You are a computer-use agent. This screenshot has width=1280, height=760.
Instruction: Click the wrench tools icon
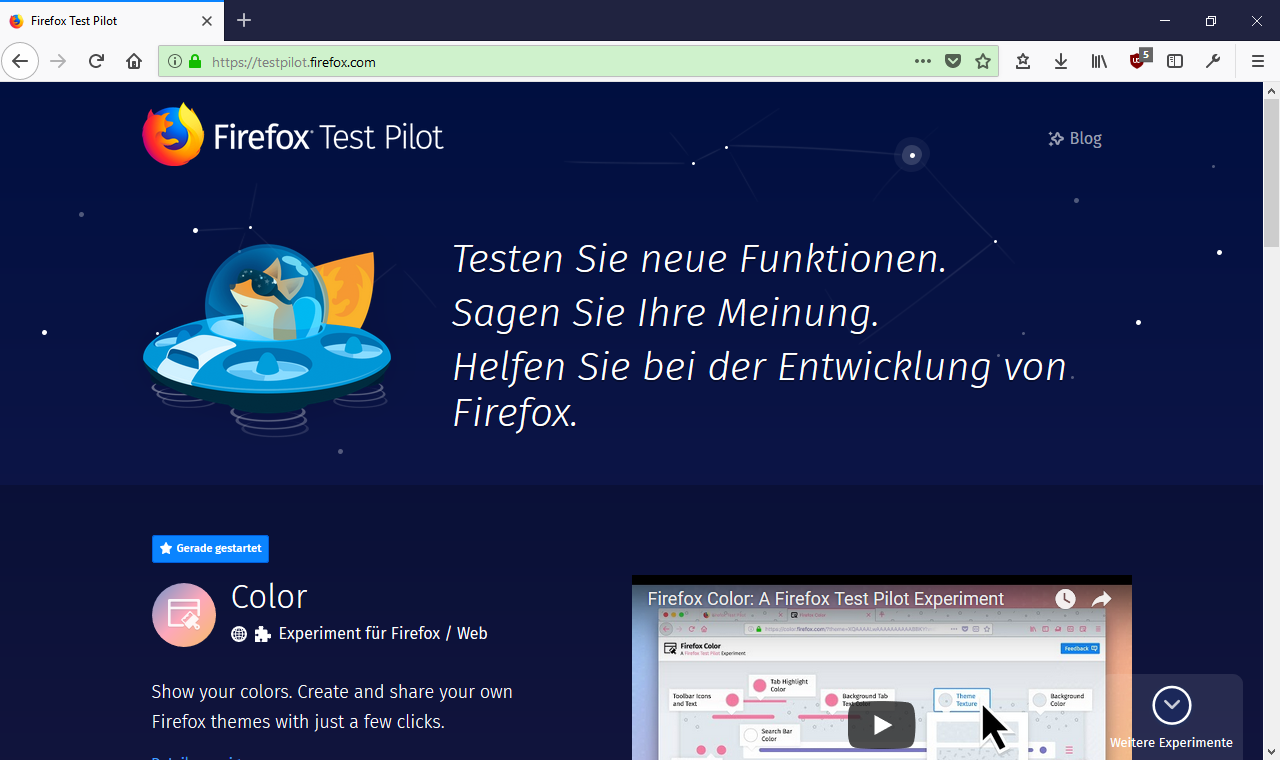[1213, 61]
